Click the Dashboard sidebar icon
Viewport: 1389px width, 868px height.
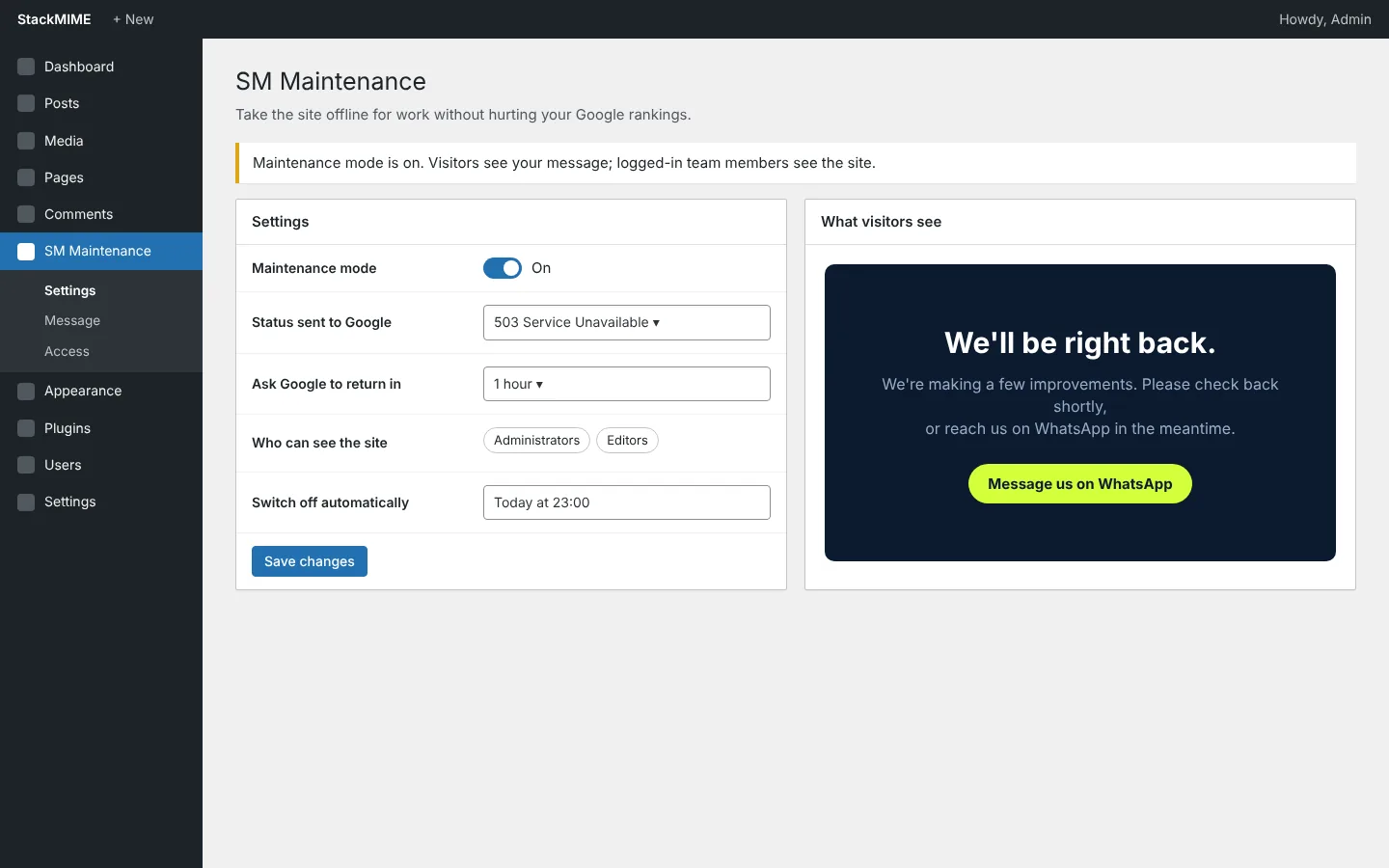tap(26, 67)
